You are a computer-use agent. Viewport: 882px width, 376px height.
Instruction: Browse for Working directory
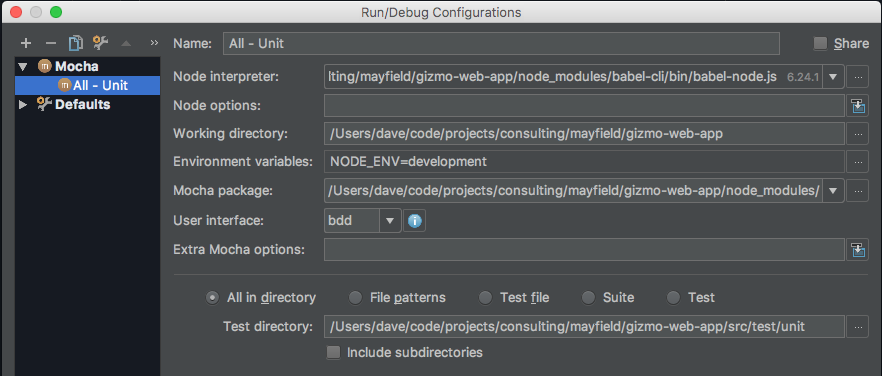tap(858, 134)
